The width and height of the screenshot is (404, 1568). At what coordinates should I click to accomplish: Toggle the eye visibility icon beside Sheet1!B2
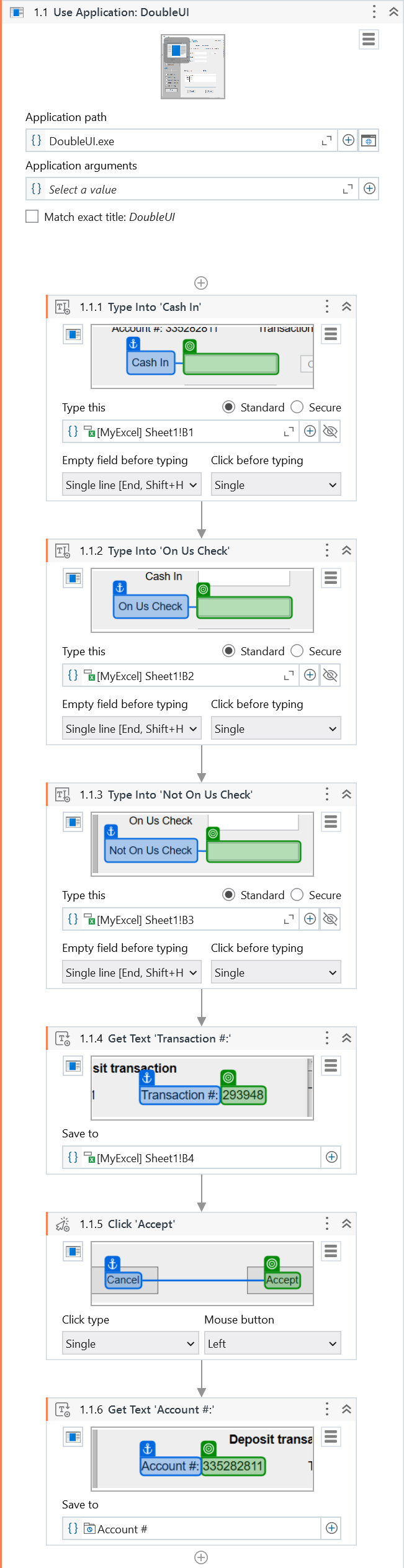point(330,676)
